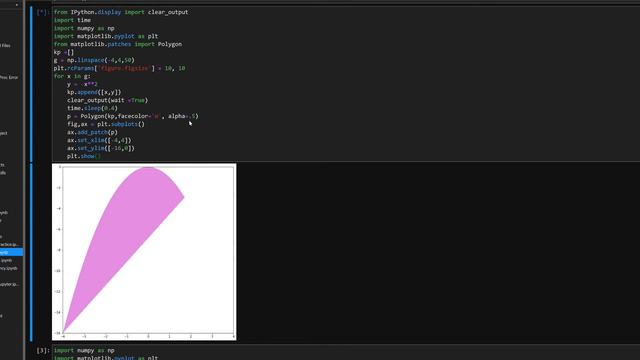This screenshot has width=640, height=360.
Task: Click the 'from matplotlib.patches import Polygon' line
Action: pyautogui.click(x=118, y=44)
